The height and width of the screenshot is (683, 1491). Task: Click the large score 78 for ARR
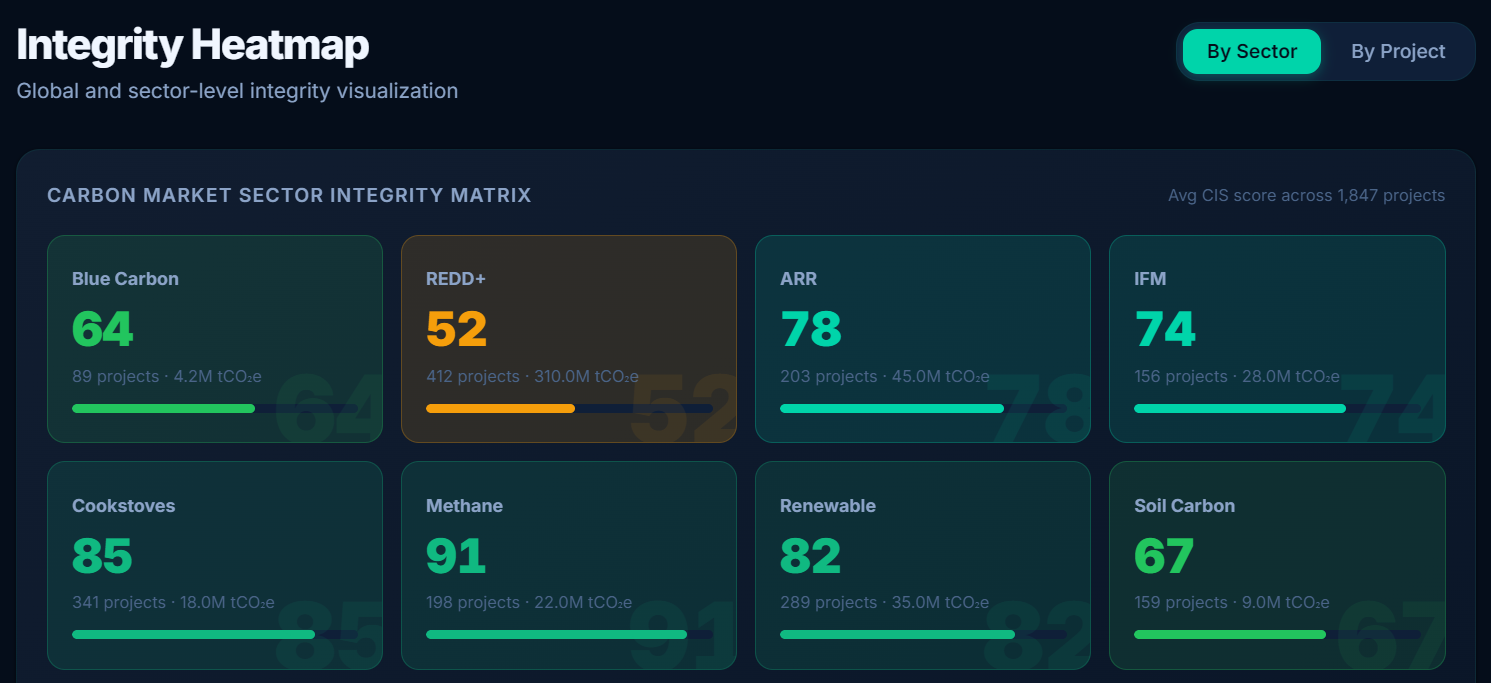pyautogui.click(x=810, y=329)
